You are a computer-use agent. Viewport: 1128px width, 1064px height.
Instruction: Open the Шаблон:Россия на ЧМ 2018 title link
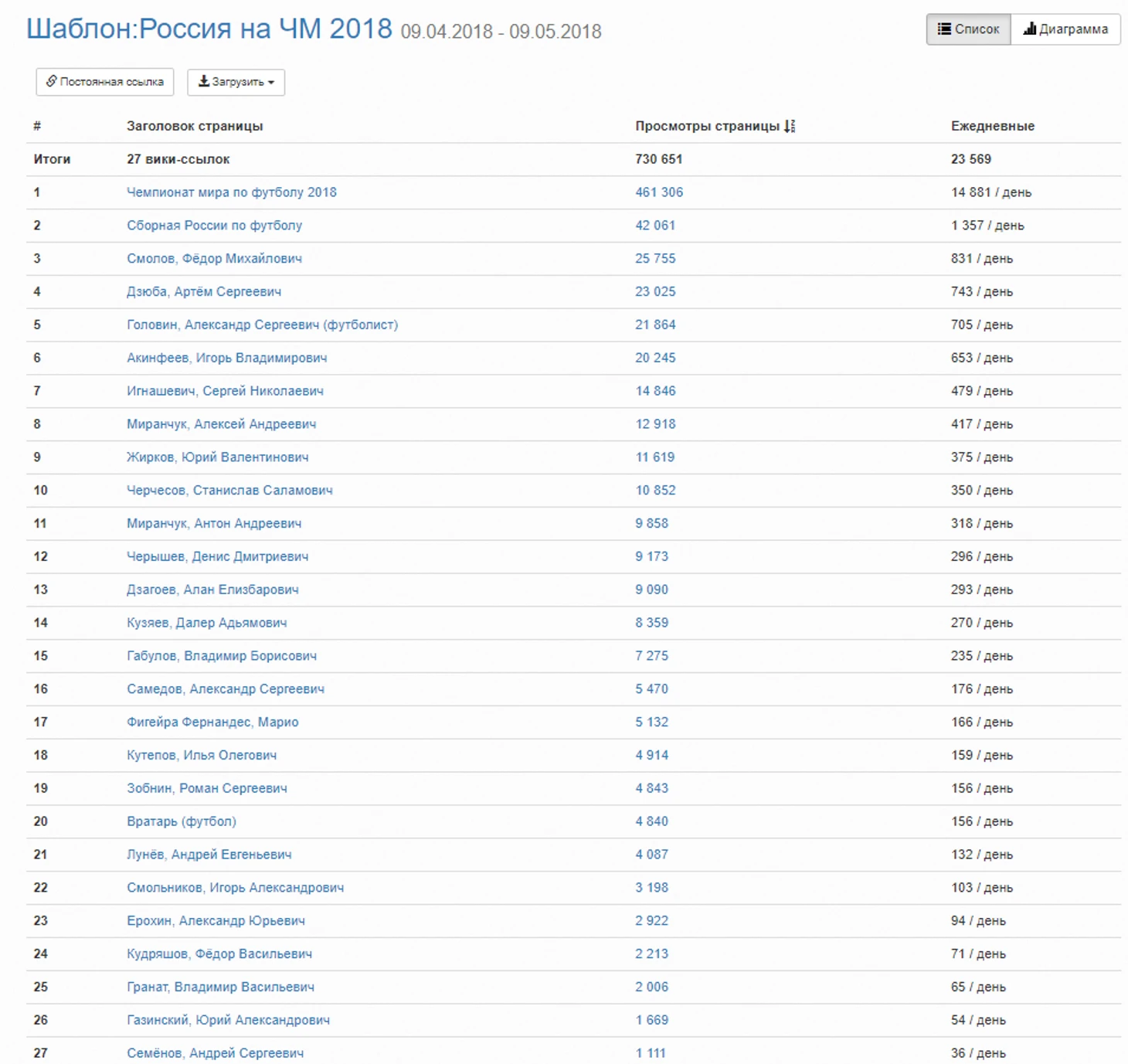tap(209, 29)
